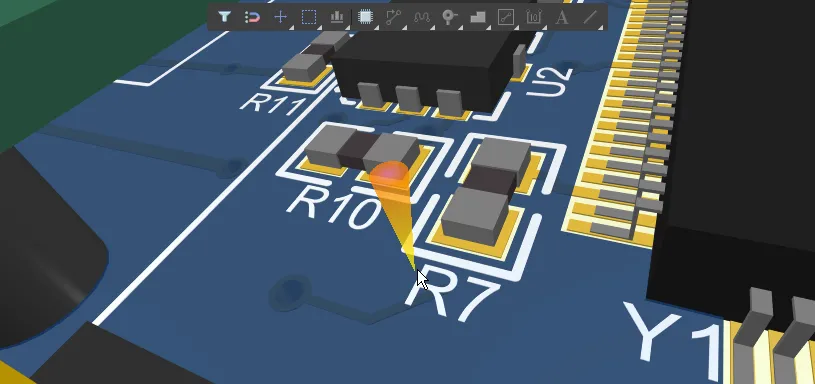Toggle the snap magnet icon

252,17
